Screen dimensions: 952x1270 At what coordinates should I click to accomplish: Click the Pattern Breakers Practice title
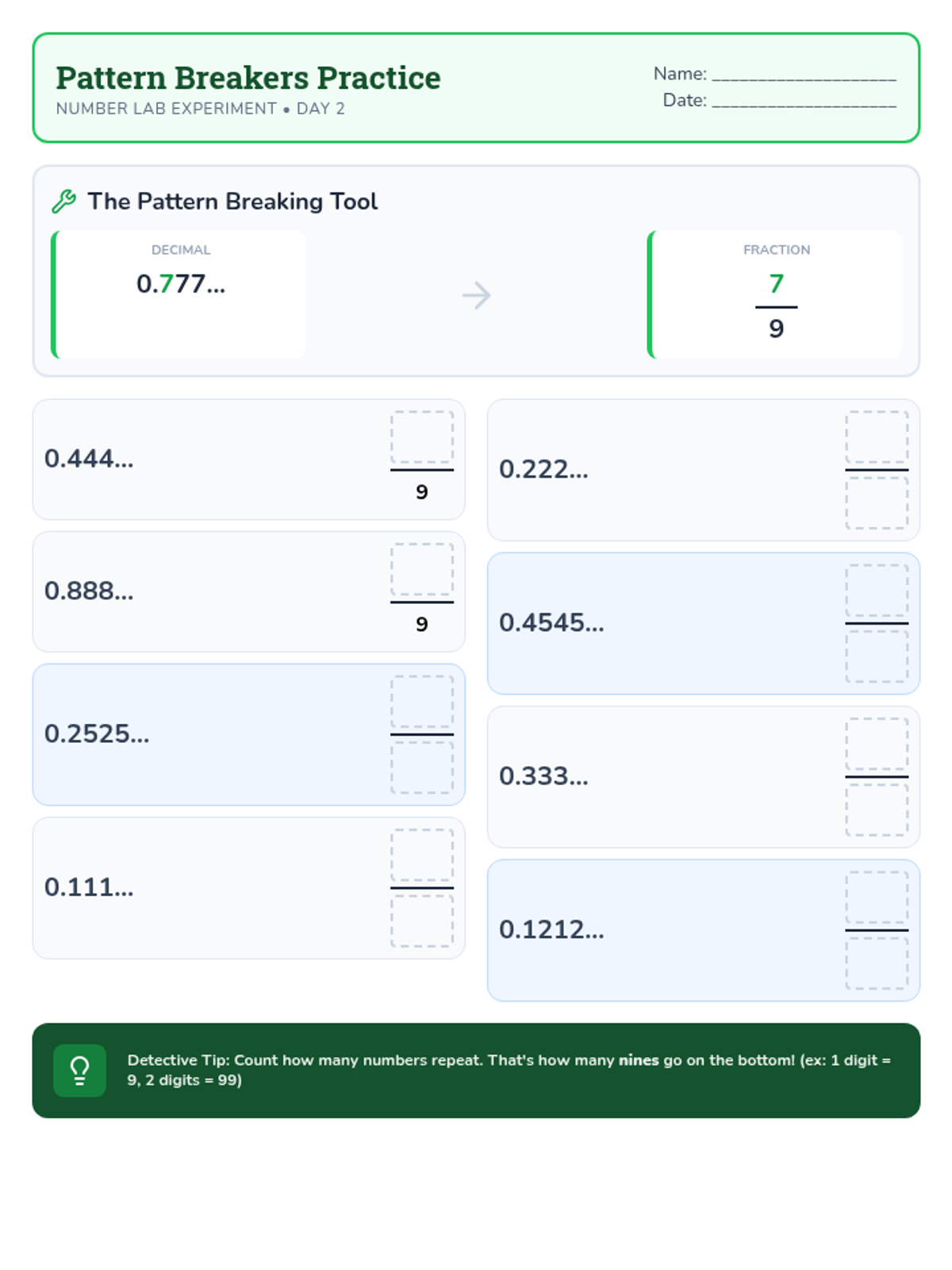(x=248, y=78)
